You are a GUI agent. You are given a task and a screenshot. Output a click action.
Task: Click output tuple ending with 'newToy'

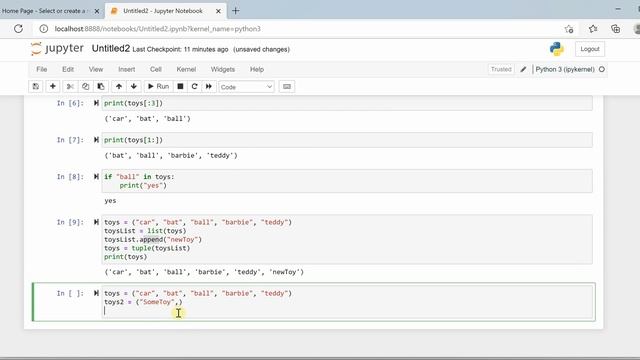(204, 272)
